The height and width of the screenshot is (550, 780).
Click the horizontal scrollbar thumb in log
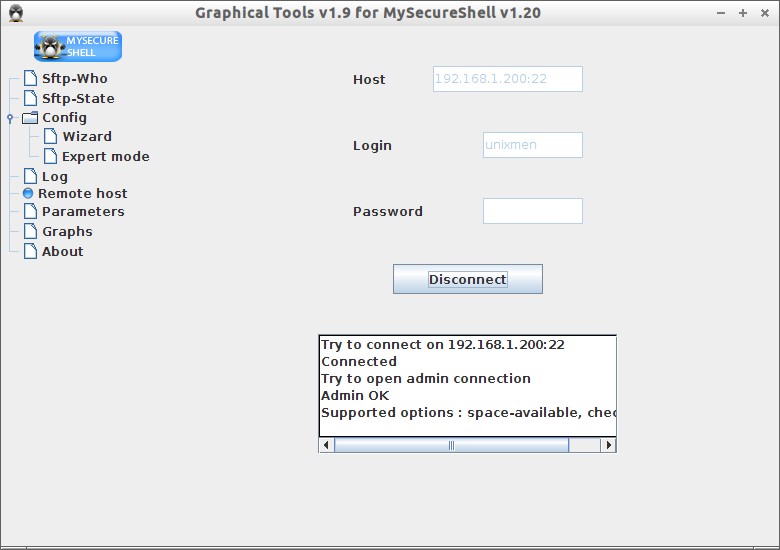click(x=451, y=445)
